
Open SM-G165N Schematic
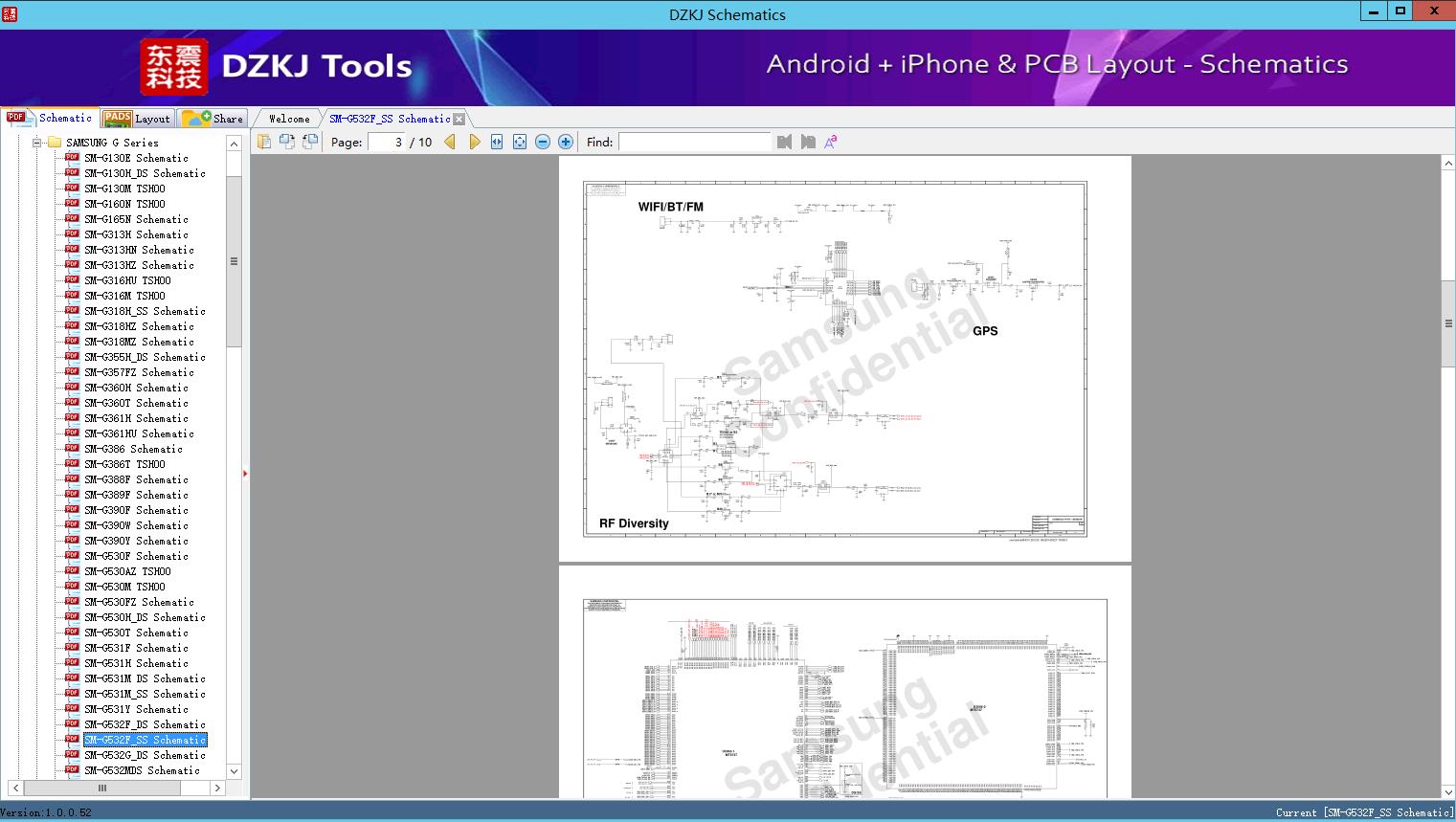tap(136, 219)
